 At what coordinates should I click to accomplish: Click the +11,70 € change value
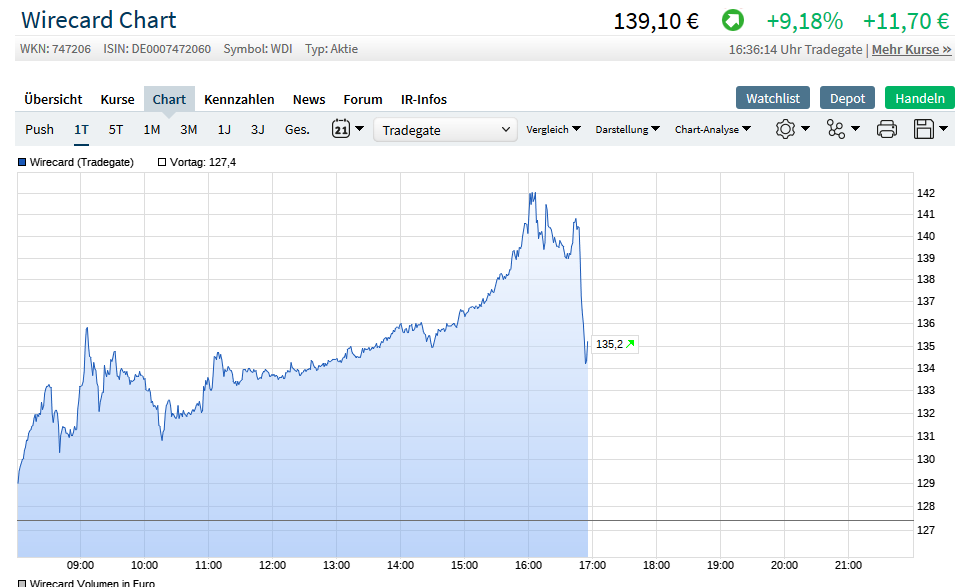[906, 21]
